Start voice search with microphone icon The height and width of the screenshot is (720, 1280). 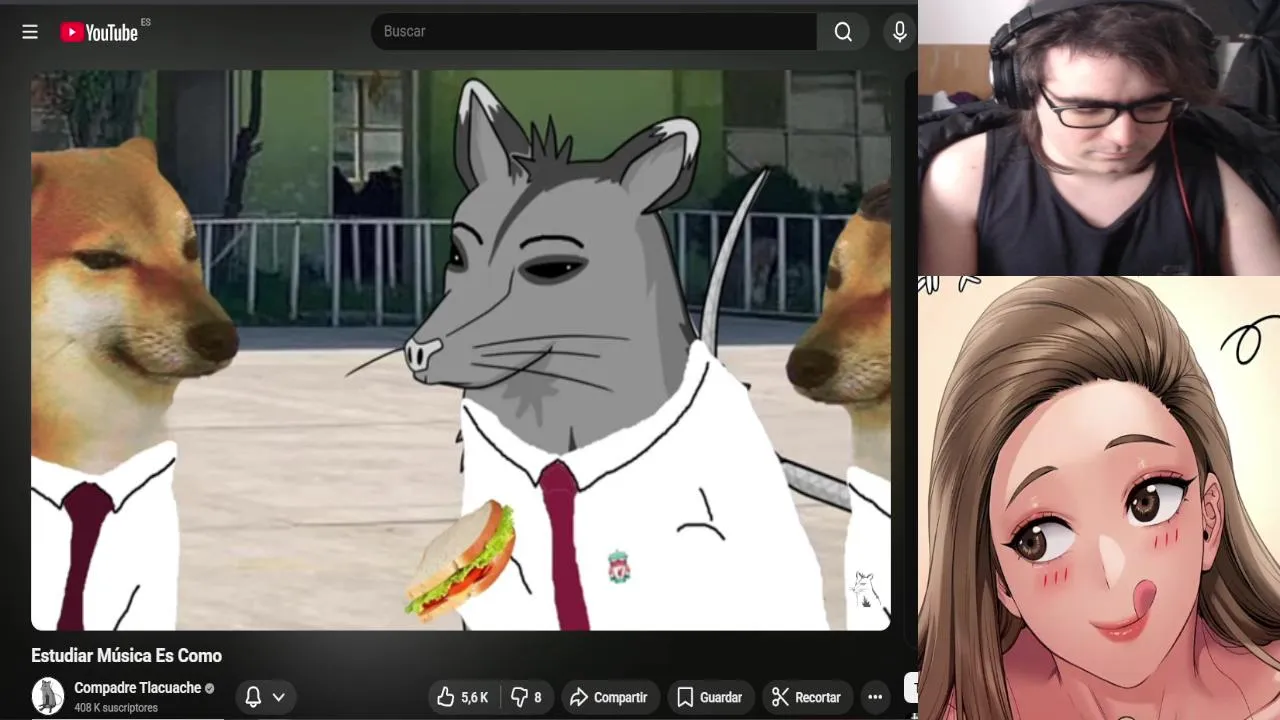tap(899, 32)
